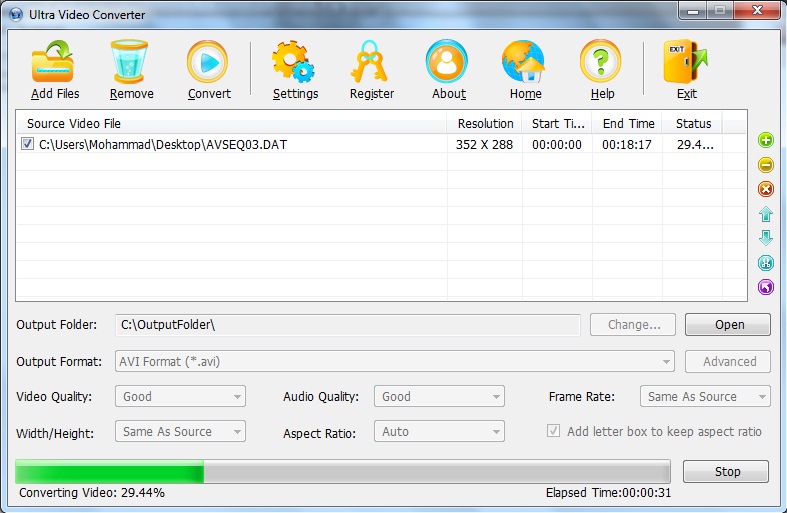Click the Start Time column header

coord(557,123)
